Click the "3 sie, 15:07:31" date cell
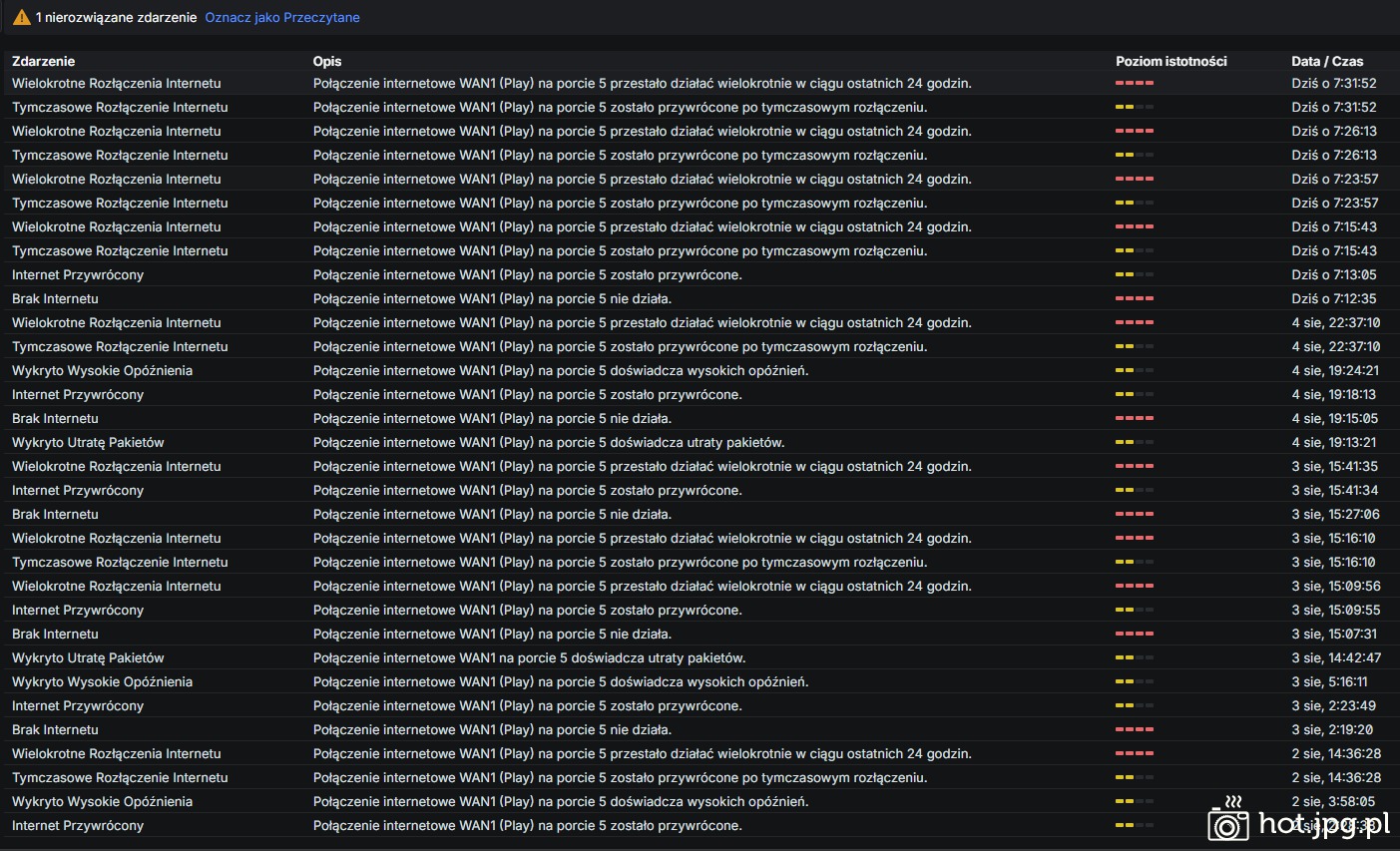 point(1334,634)
